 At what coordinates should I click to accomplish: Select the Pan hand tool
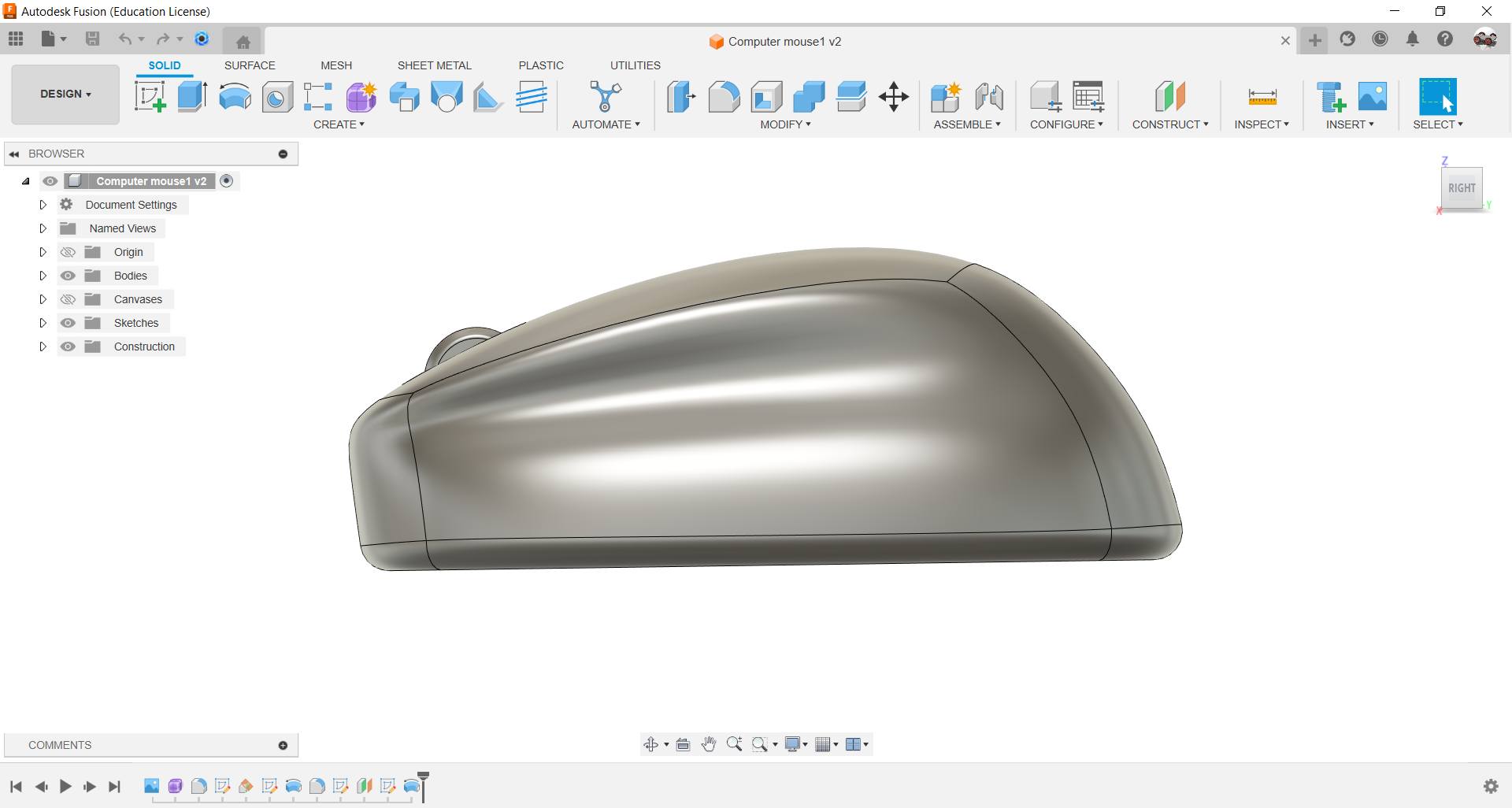[x=709, y=744]
